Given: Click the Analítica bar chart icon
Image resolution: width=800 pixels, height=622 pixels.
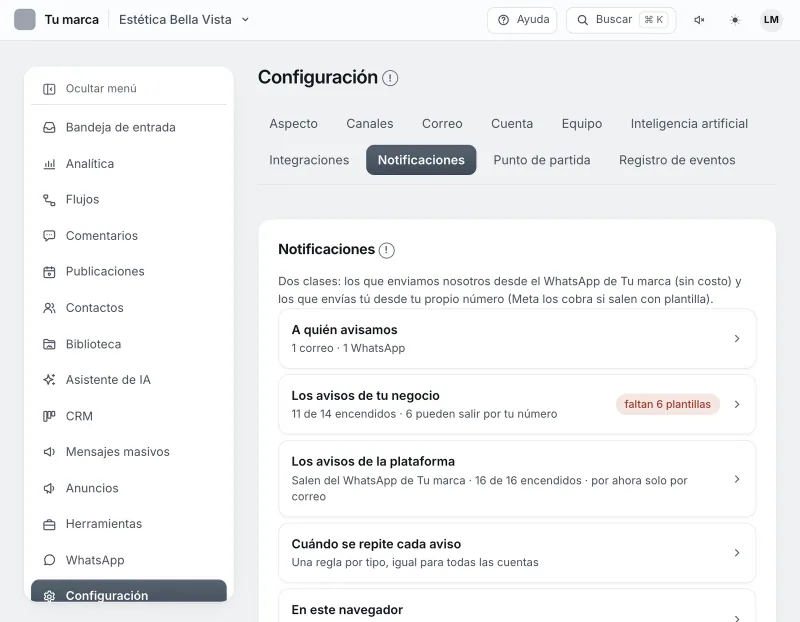Looking at the screenshot, I should click(49, 164).
